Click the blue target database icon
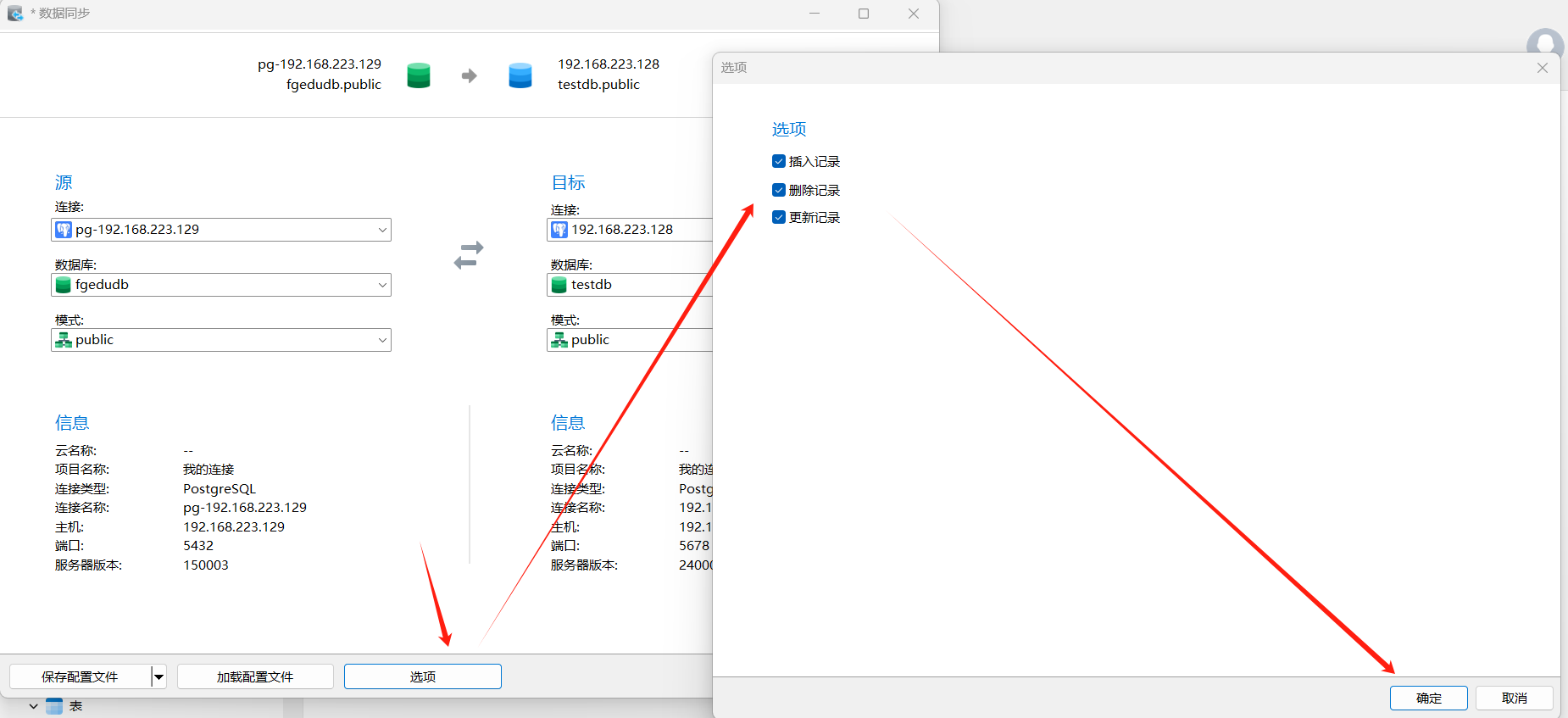This screenshot has width=1568, height=718. click(520, 75)
